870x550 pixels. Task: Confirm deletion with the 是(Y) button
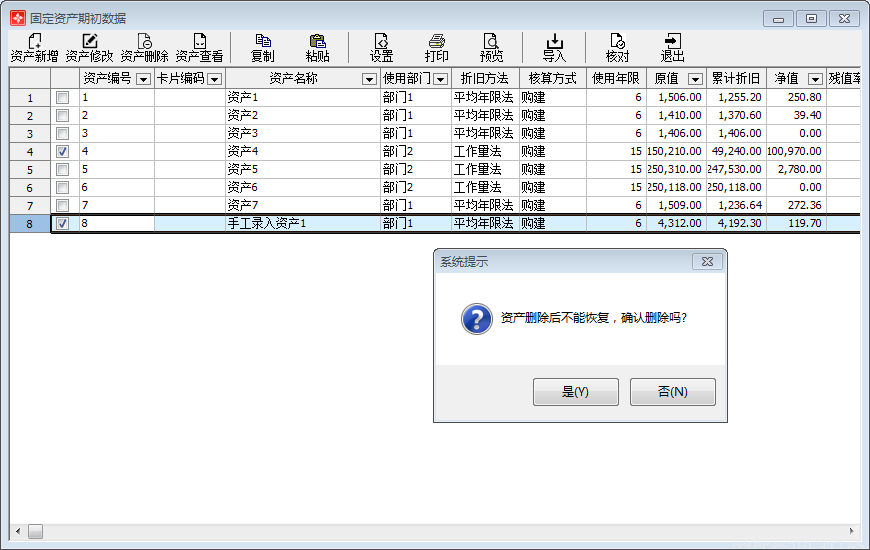pos(576,392)
